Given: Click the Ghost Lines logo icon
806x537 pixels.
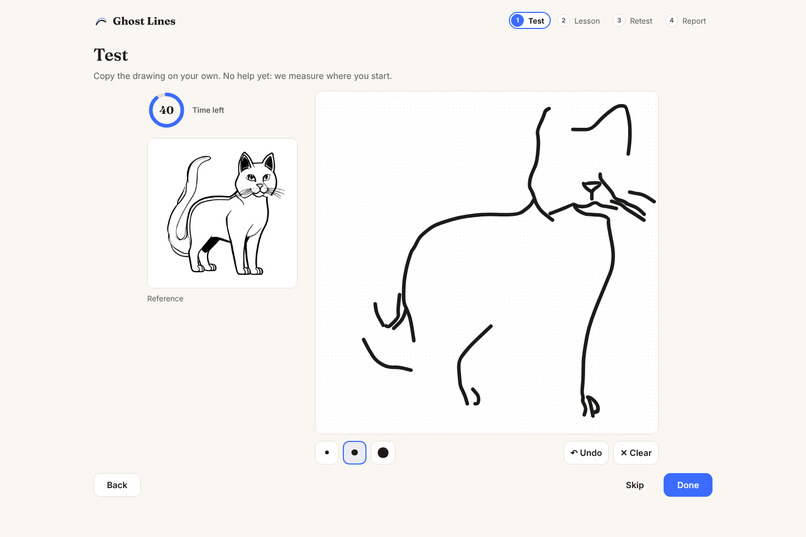Looking at the screenshot, I should [x=101, y=21].
